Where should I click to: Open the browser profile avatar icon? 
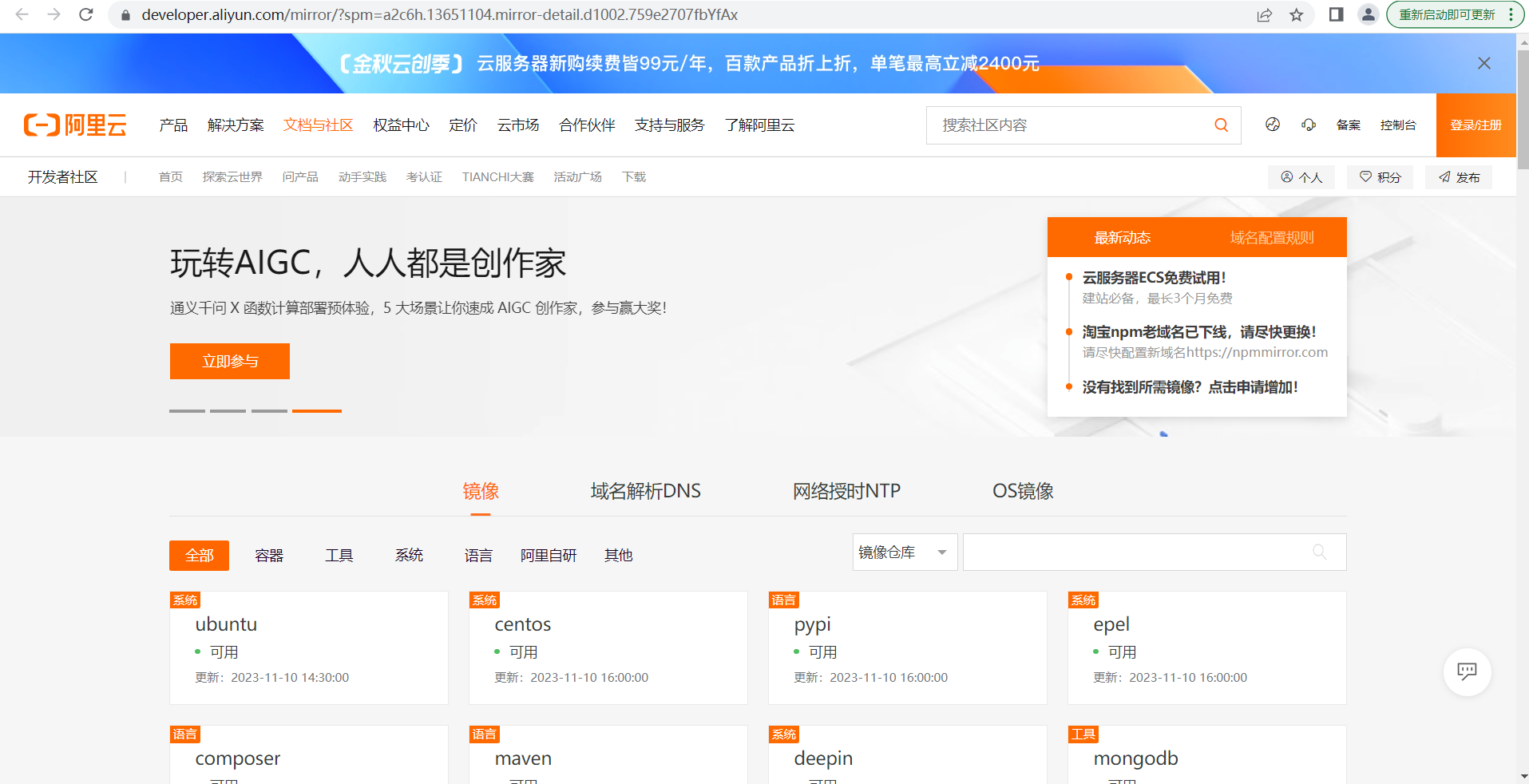[1368, 14]
